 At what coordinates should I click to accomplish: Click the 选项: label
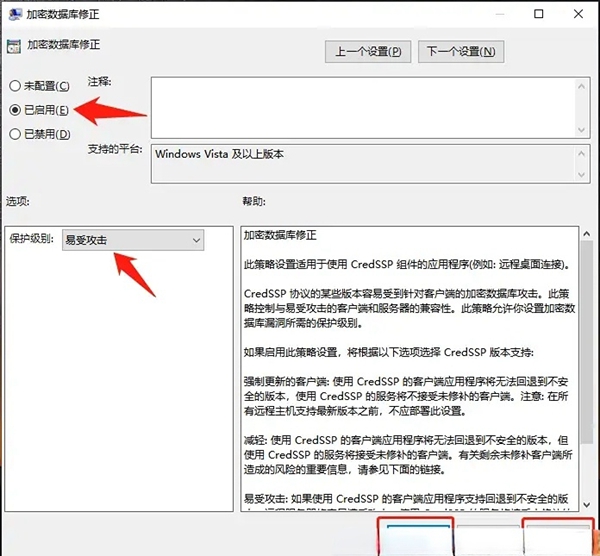[18, 201]
